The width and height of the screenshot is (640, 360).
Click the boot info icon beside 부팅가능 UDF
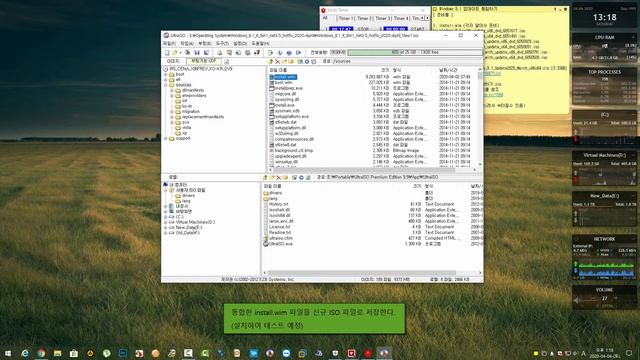(x=227, y=61)
